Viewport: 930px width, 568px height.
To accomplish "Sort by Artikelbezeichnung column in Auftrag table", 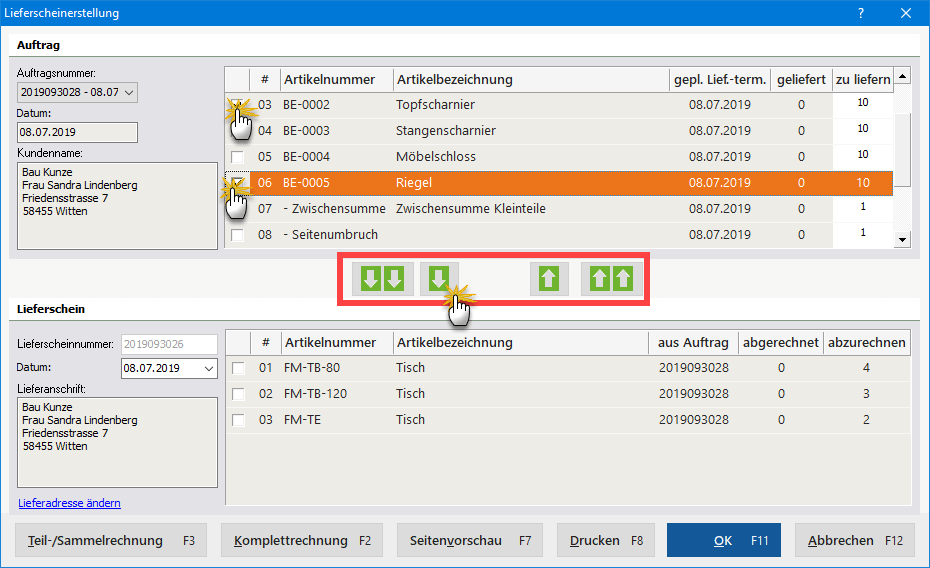I will pos(530,79).
